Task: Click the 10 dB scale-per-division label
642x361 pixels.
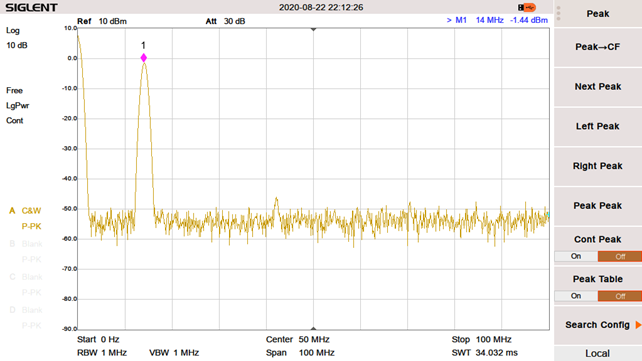Action: pos(17,45)
